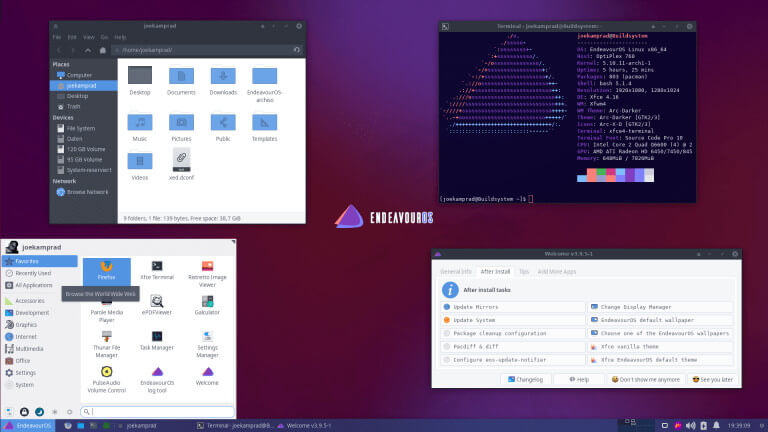Start Ristretto Image Viewer
768x432 pixels.
click(x=207, y=274)
